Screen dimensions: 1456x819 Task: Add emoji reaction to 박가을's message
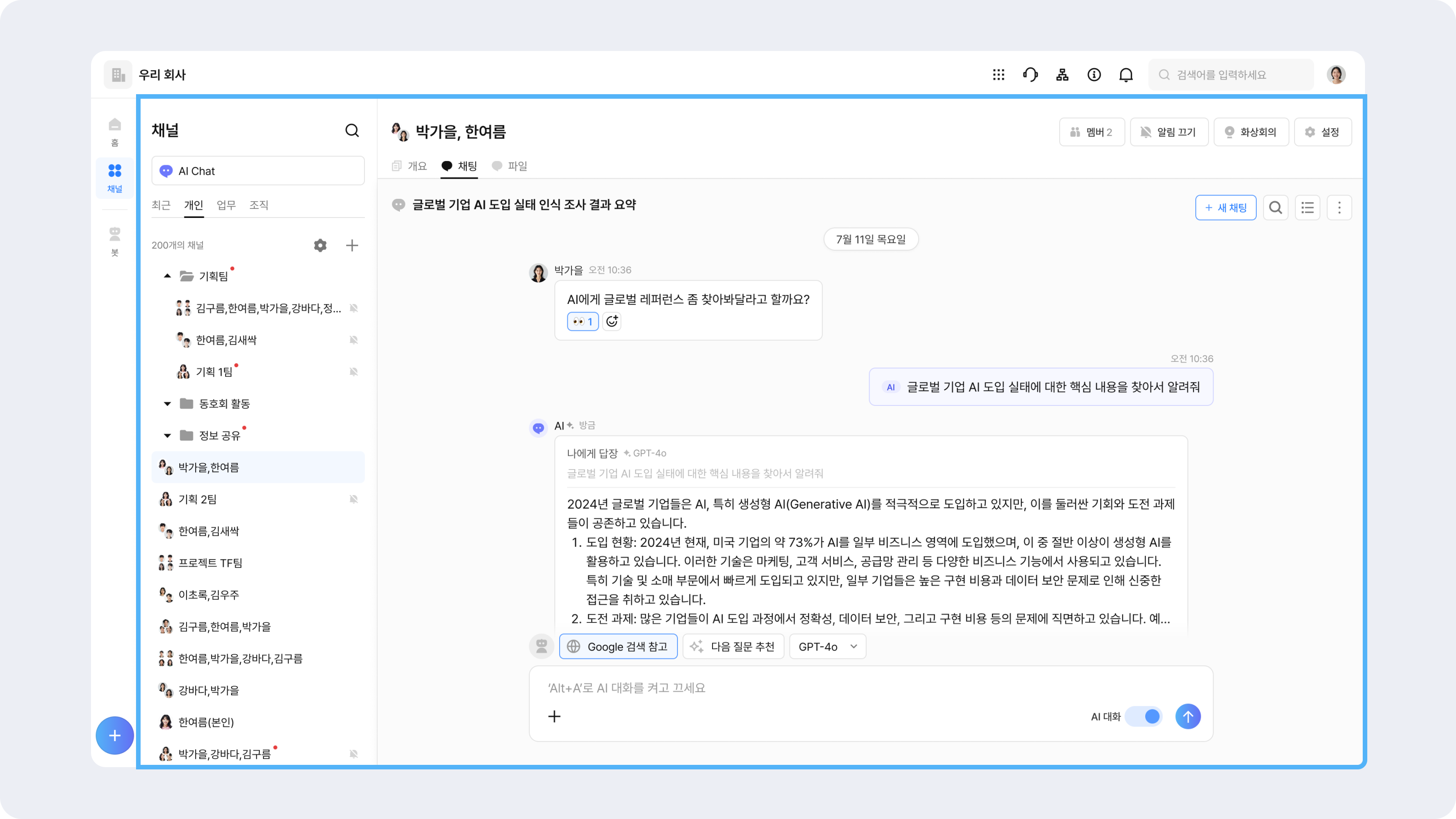pos(612,322)
